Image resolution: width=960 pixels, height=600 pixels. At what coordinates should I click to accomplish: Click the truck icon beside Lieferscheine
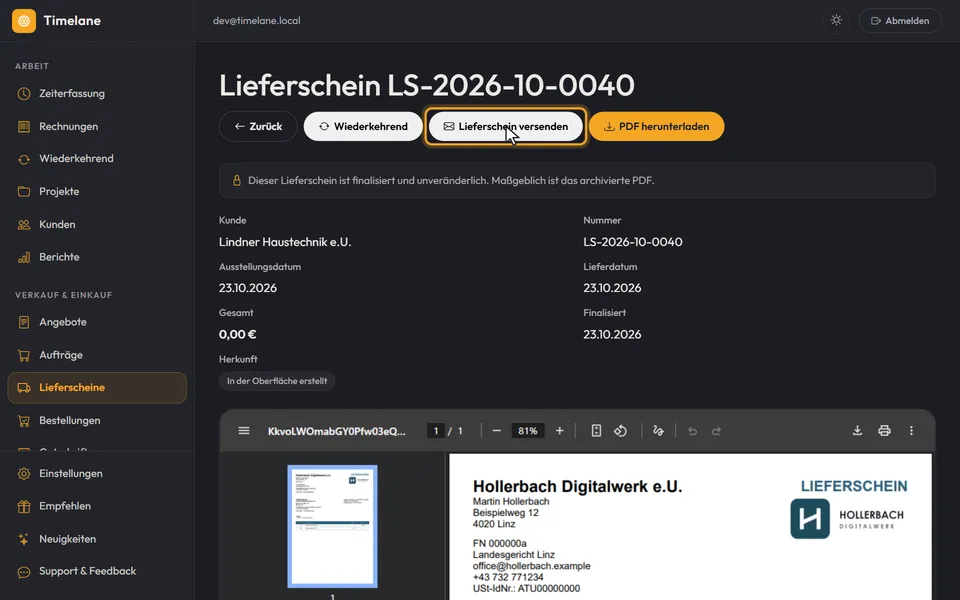[24, 388]
